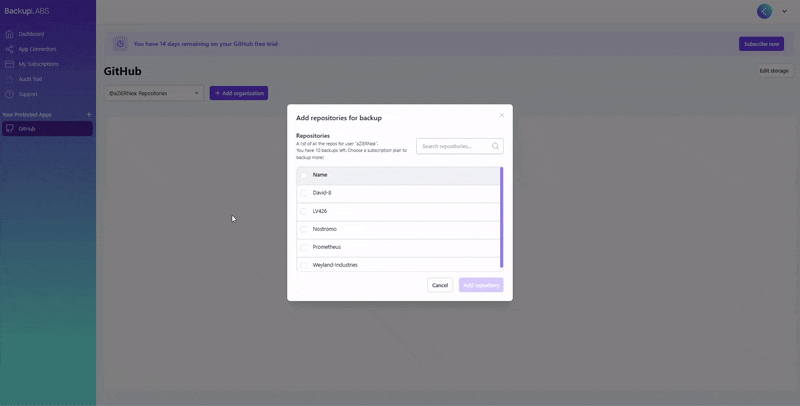800x406 pixels.
Task: Click the David-8 repository name
Action: (x=322, y=193)
